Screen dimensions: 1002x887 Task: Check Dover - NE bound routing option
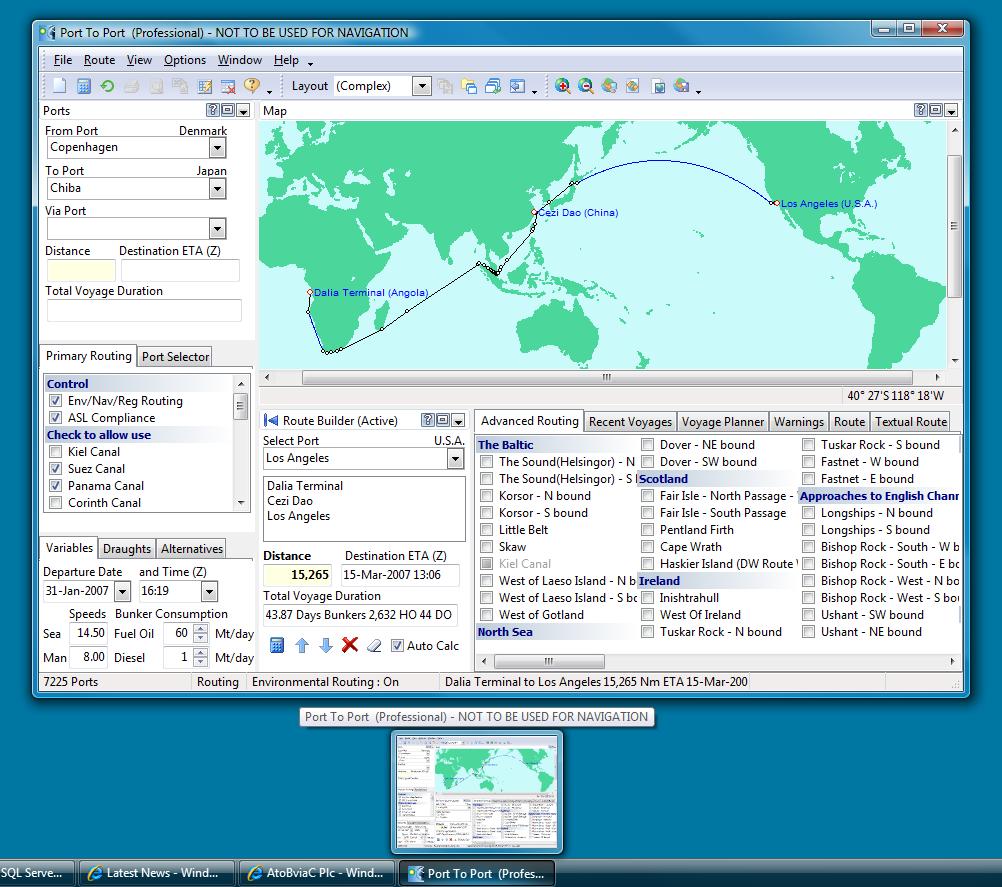click(647, 444)
